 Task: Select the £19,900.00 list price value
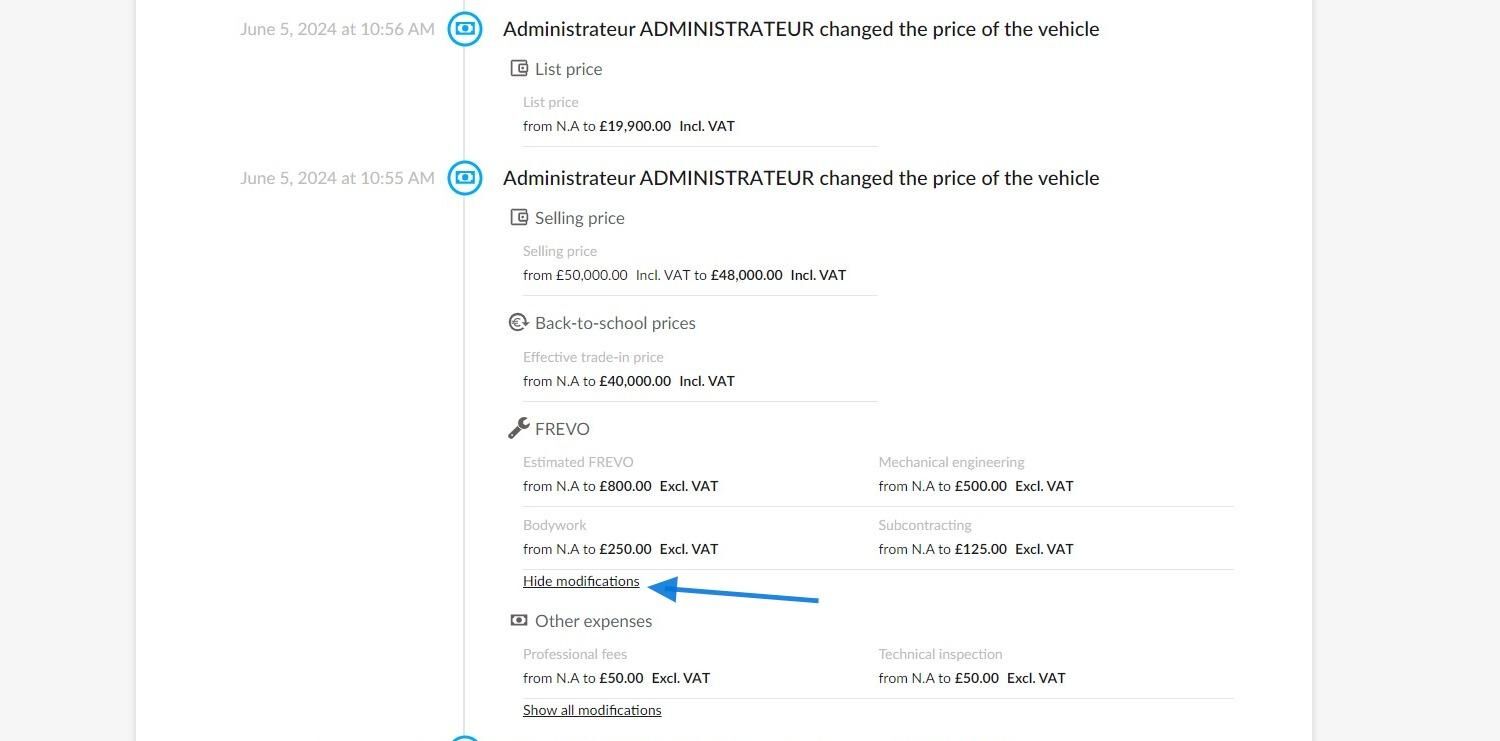(635, 126)
